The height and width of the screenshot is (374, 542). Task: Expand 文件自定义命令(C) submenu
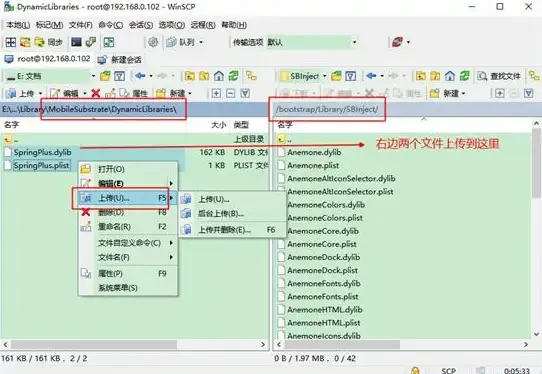(x=128, y=243)
